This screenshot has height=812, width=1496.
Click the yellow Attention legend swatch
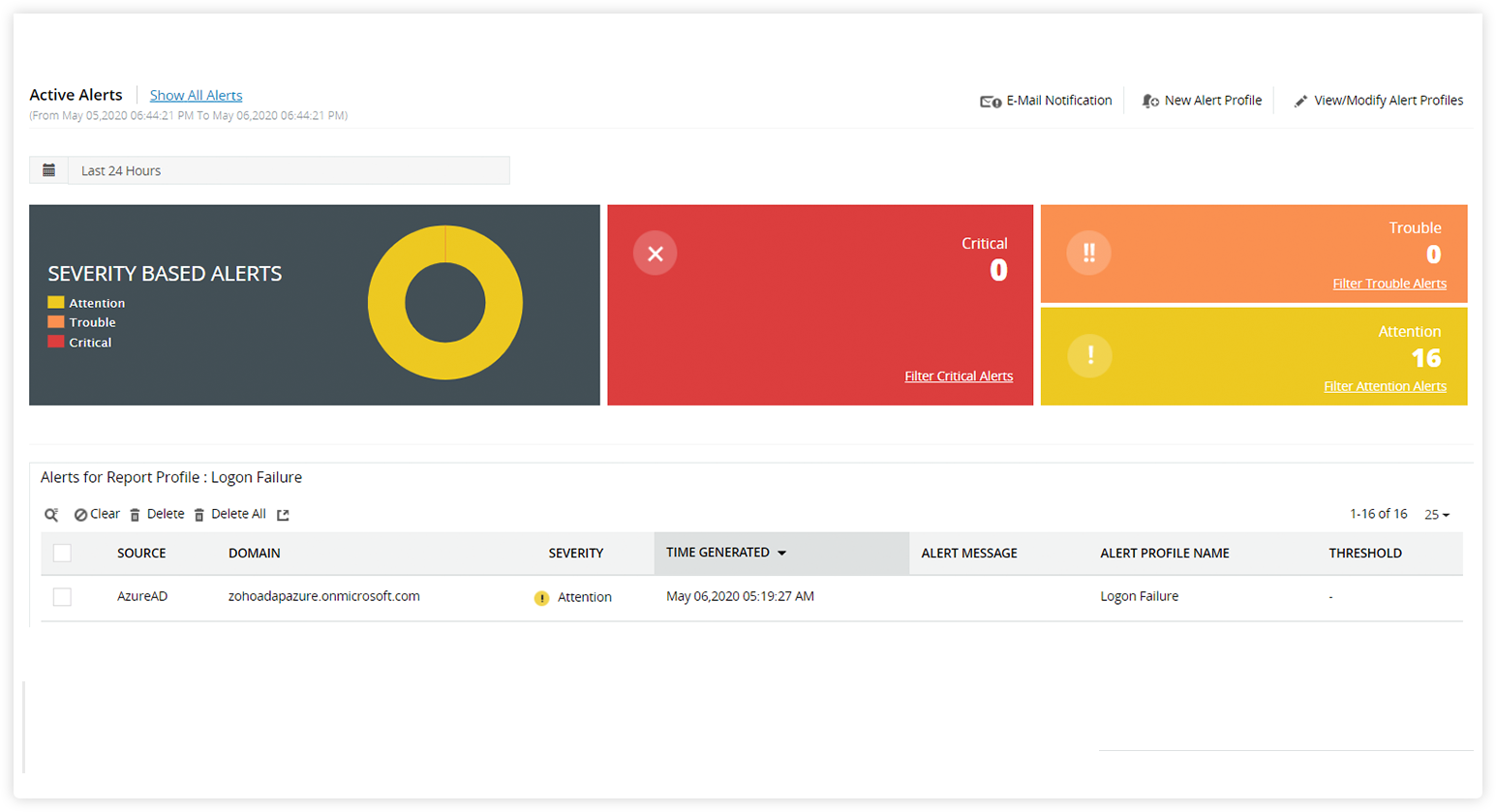tap(56, 303)
